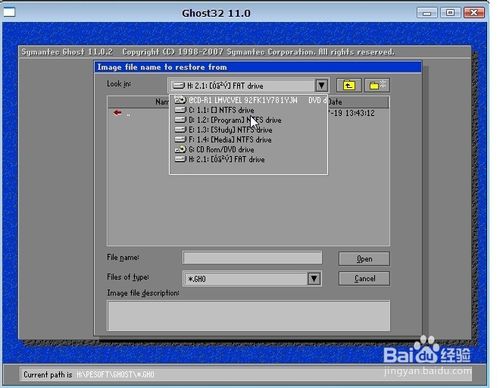Viewport: 500px width, 388px height.
Task: Click the 13:43:12 date cell
Action: point(360,113)
